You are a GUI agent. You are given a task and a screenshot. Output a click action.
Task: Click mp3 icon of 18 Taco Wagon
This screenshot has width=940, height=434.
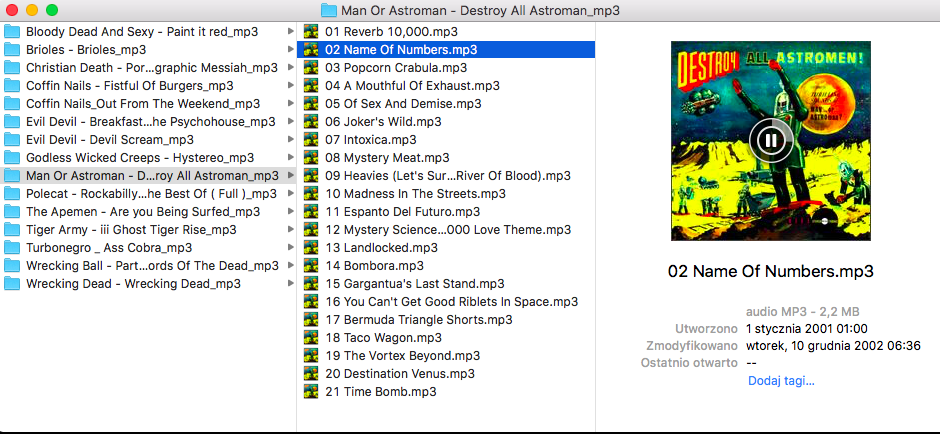311,337
